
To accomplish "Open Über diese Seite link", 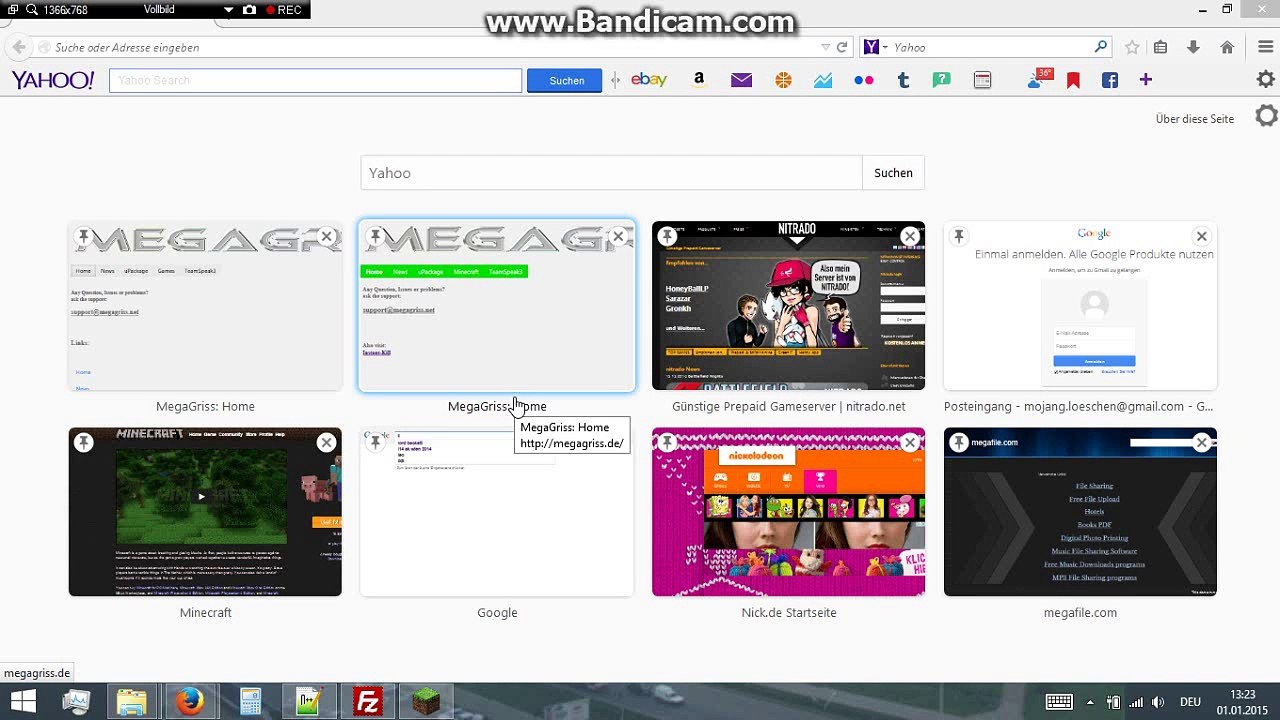I will pyautogui.click(x=1195, y=119).
